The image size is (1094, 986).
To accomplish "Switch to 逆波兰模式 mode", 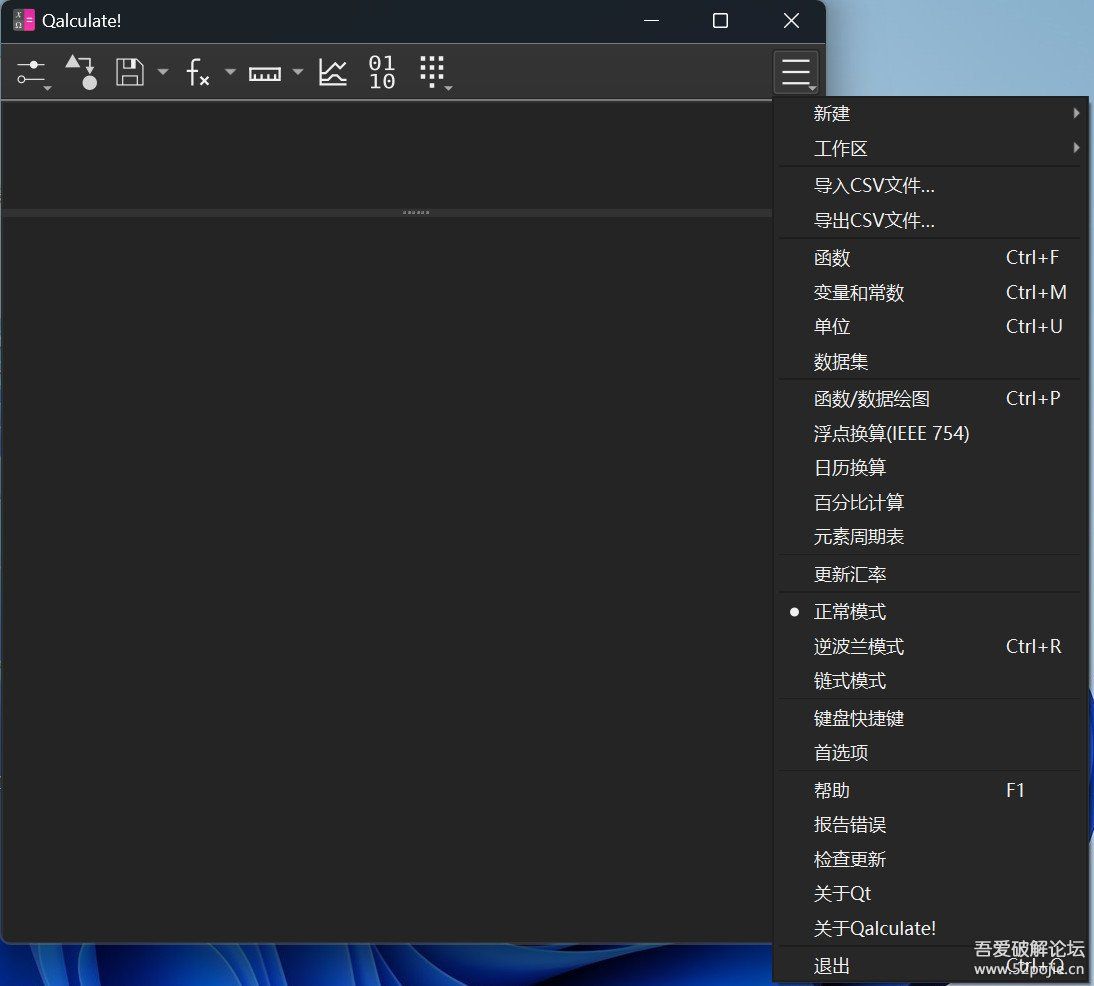I will tap(858, 647).
